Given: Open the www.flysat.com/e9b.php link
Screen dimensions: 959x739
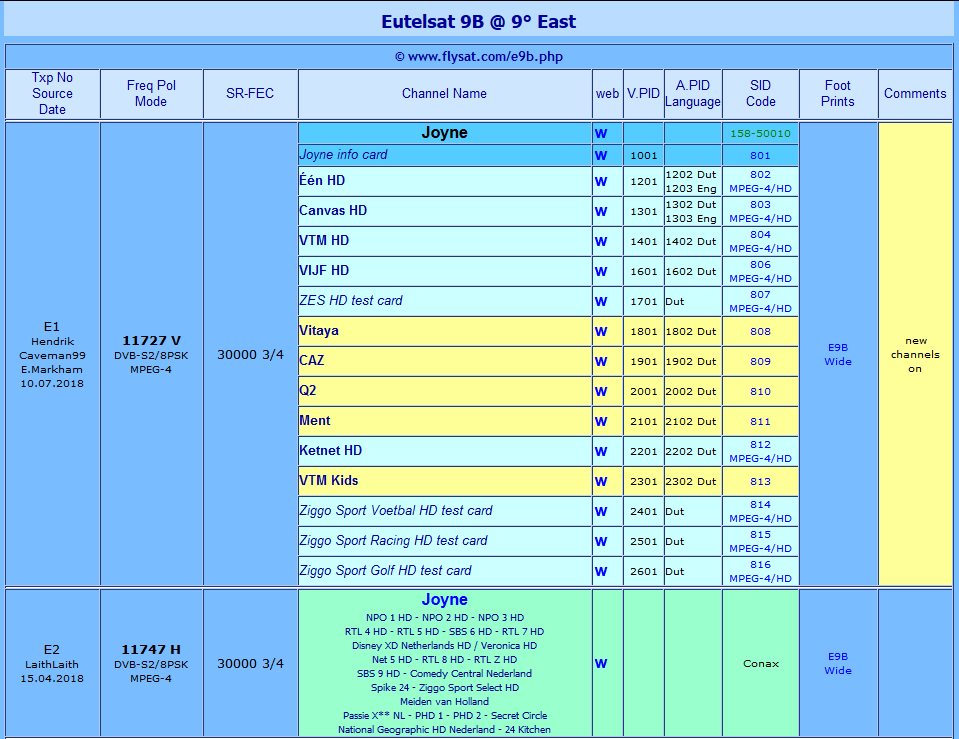Looking at the screenshot, I should tap(485, 56).
